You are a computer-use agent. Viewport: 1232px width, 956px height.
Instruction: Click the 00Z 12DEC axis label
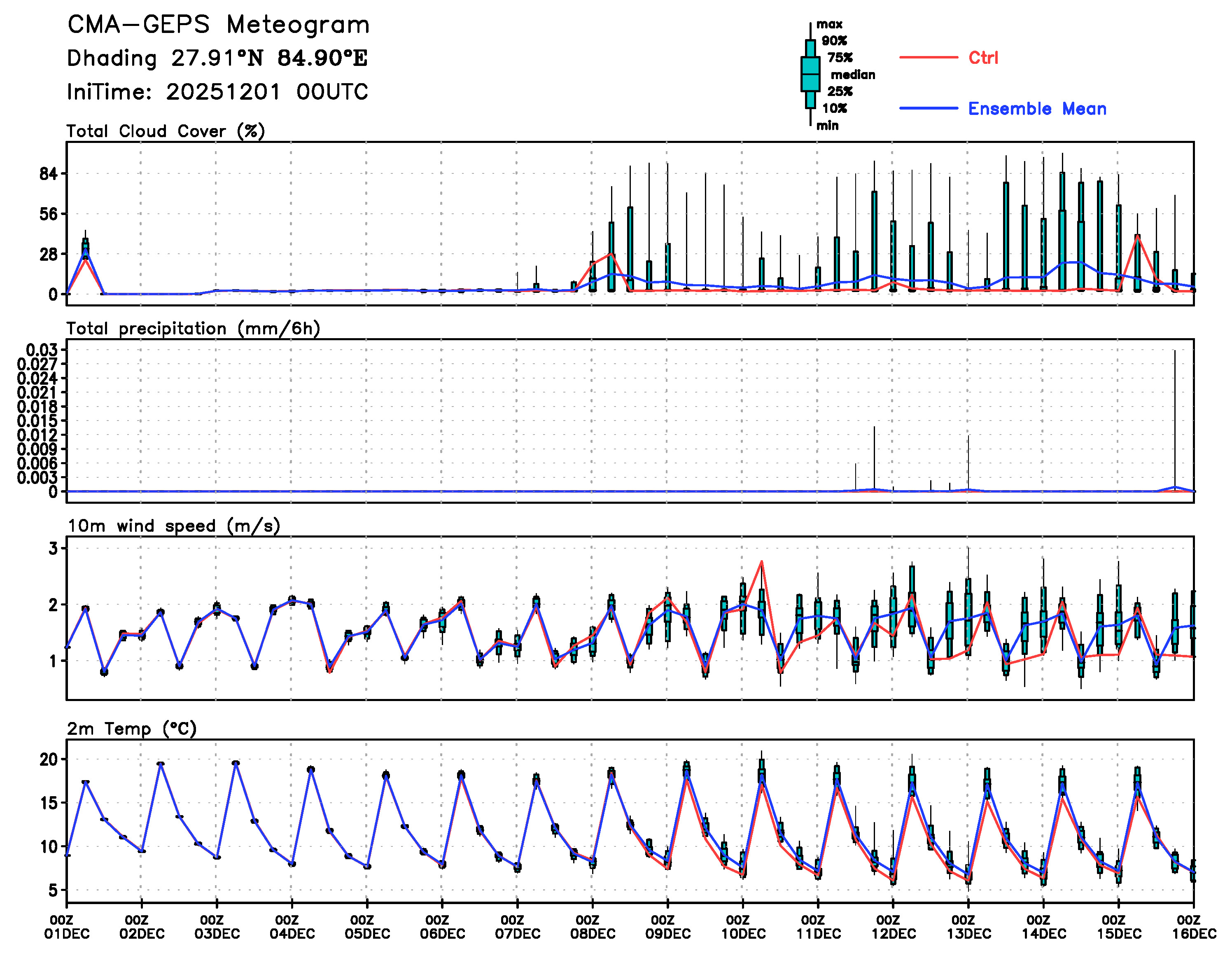[x=893, y=927]
